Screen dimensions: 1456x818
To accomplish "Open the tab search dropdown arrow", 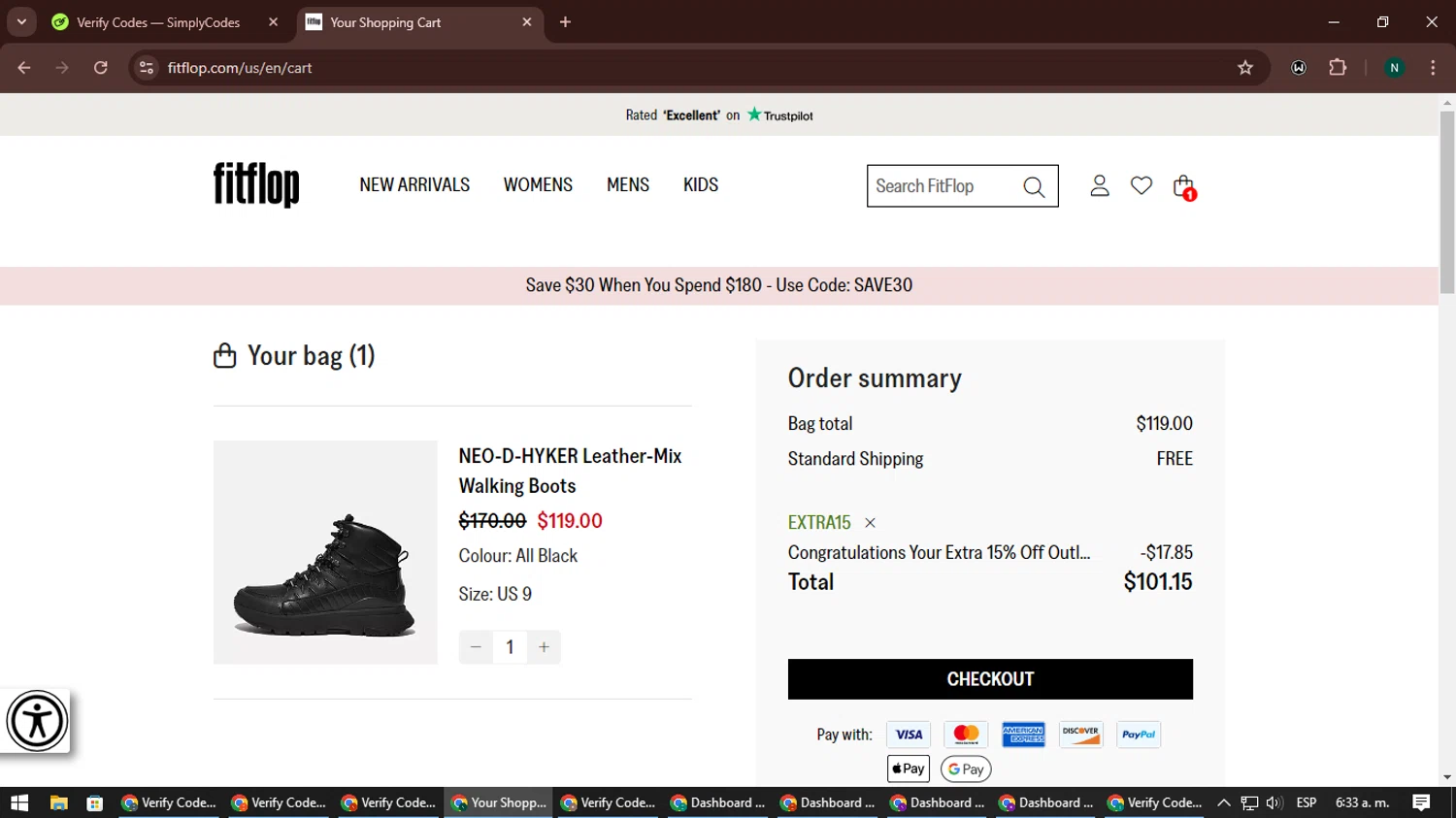I will pyautogui.click(x=21, y=21).
